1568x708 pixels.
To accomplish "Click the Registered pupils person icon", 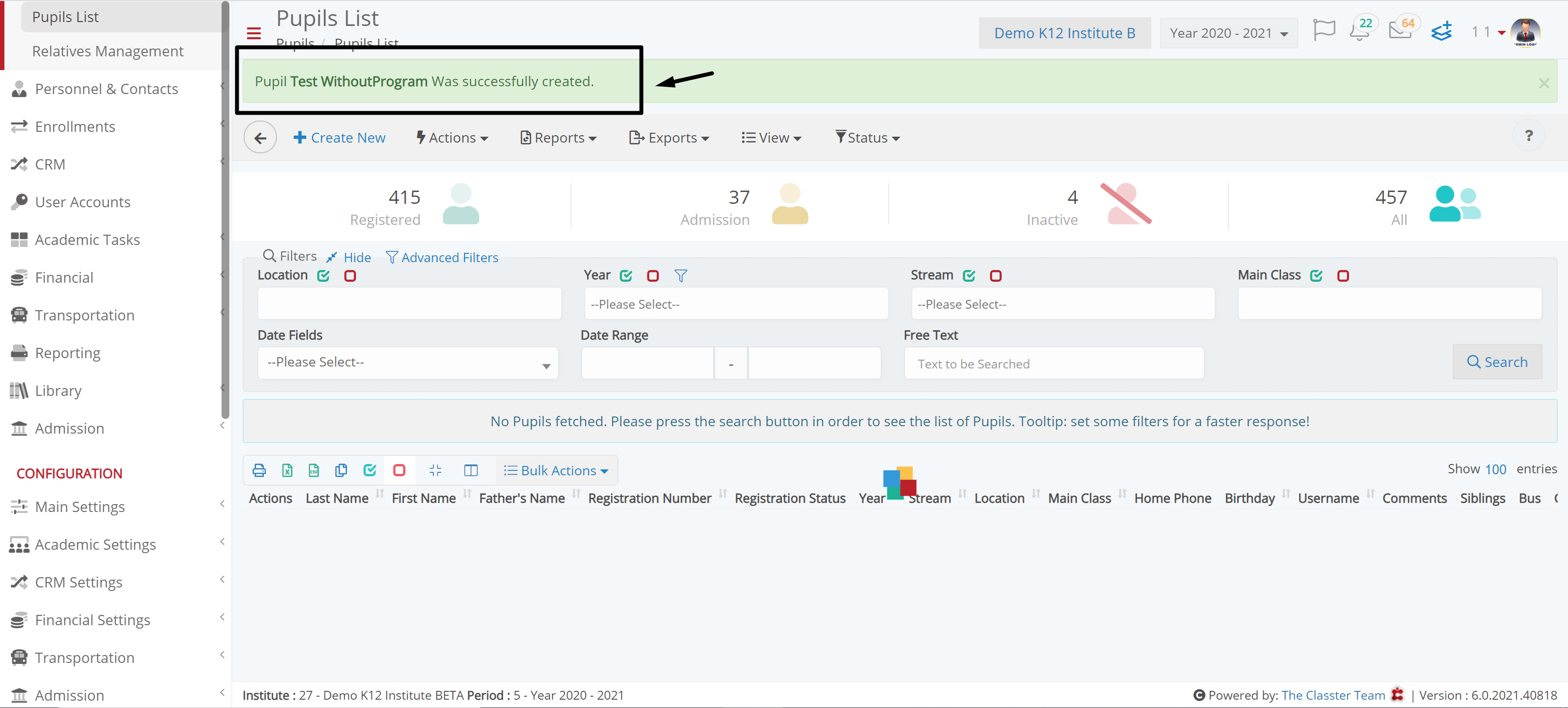I will (x=461, y=204).
